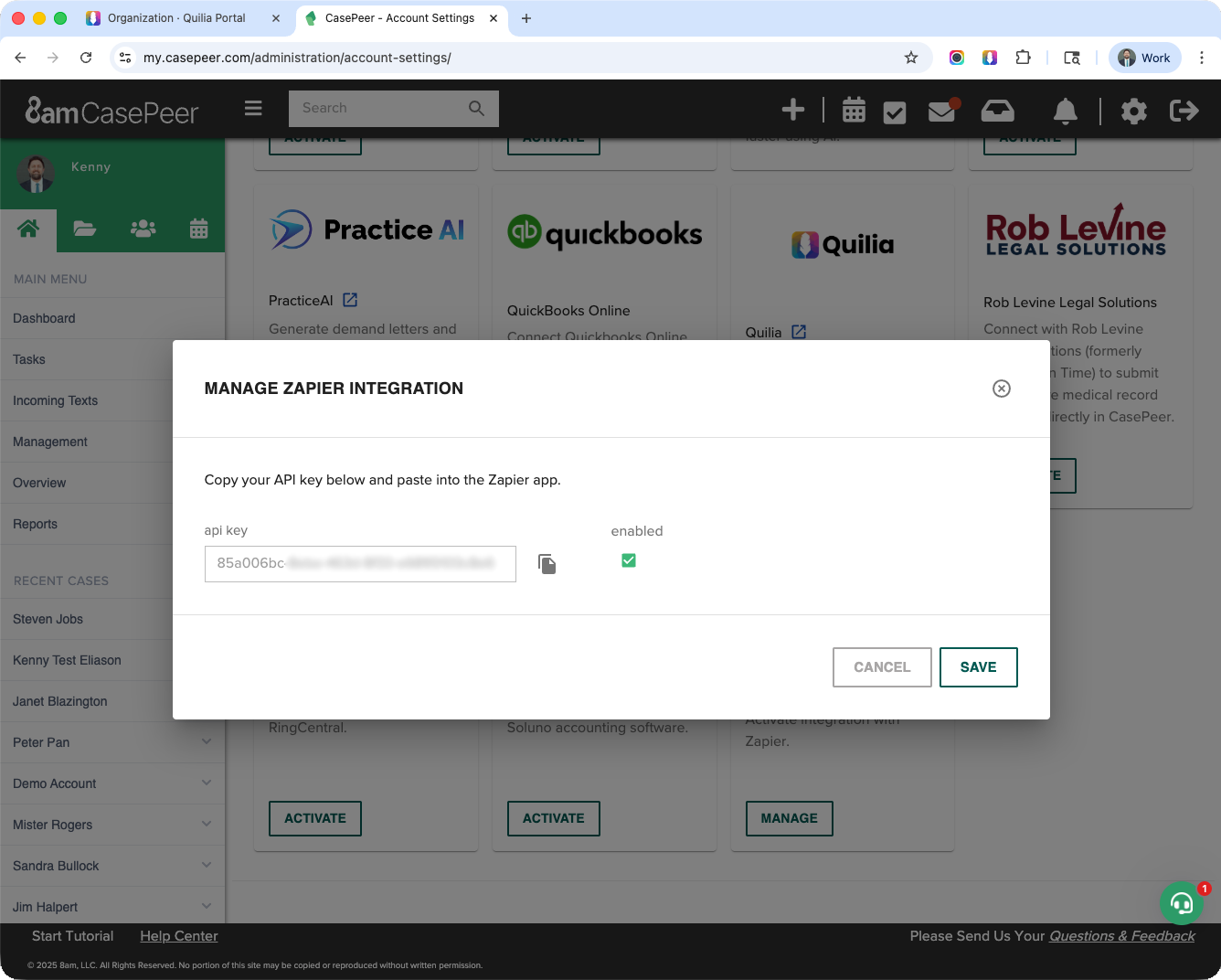Viewport: 1221px width, 980px height.
Task: Click the 8am CasePeer logo
Action: pyautogui.click(x=111, y=111)
